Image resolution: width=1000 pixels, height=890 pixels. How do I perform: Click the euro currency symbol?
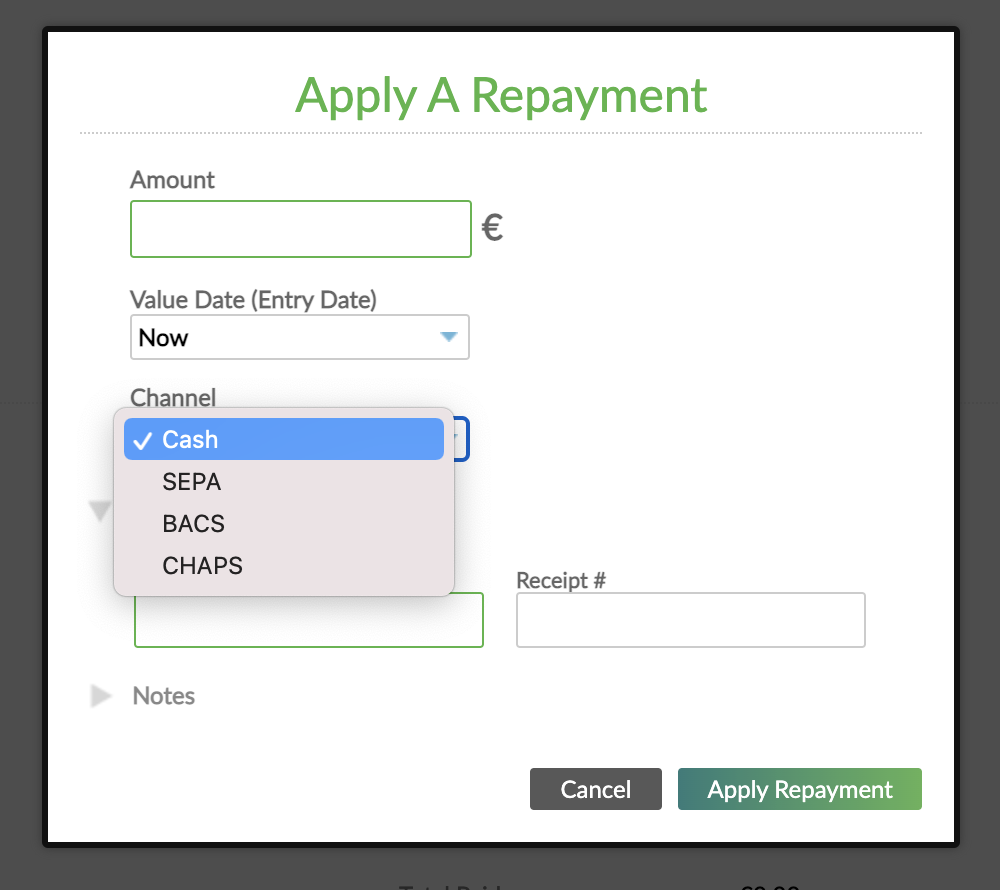[x=491, y=229]
